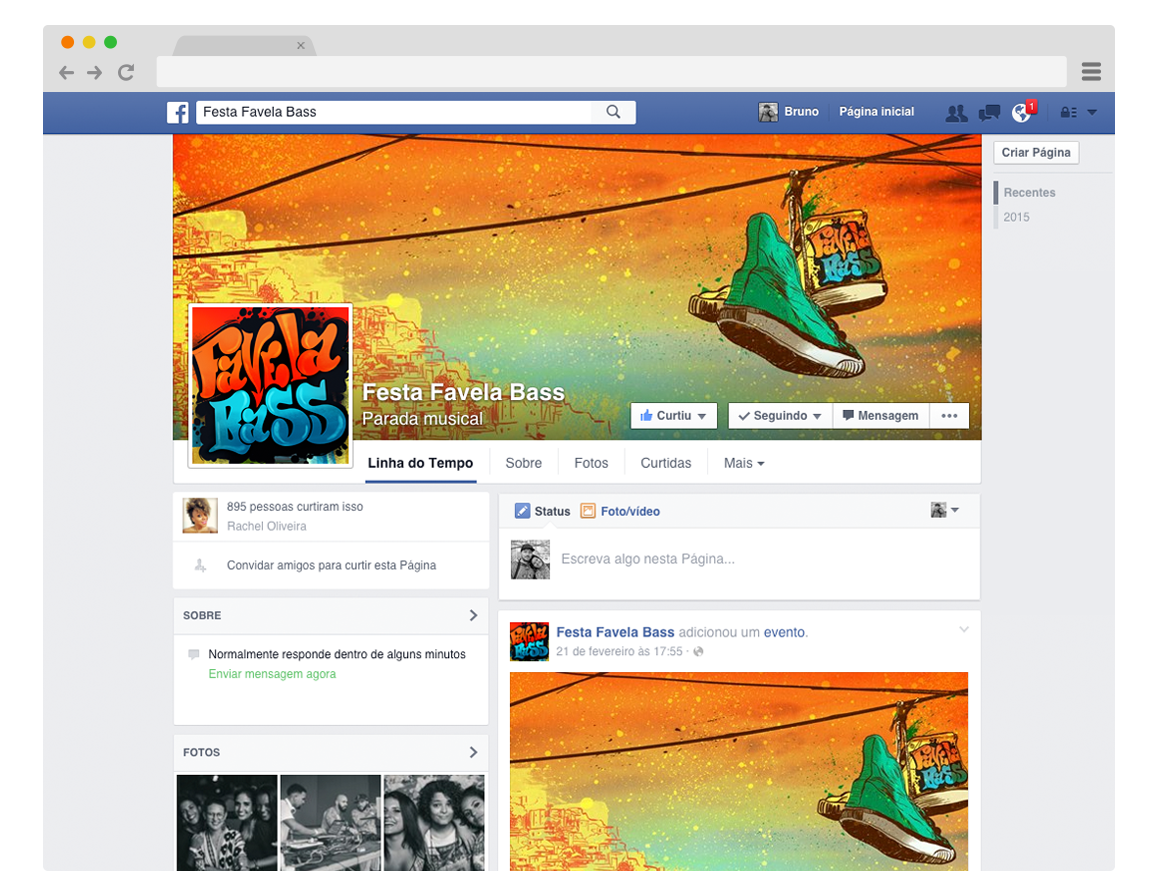The height and width of the screenshot is (896, 1158).
Task: Select the Linha do Tempo tab
Action: pyautogui.click(x=420, y=463)
